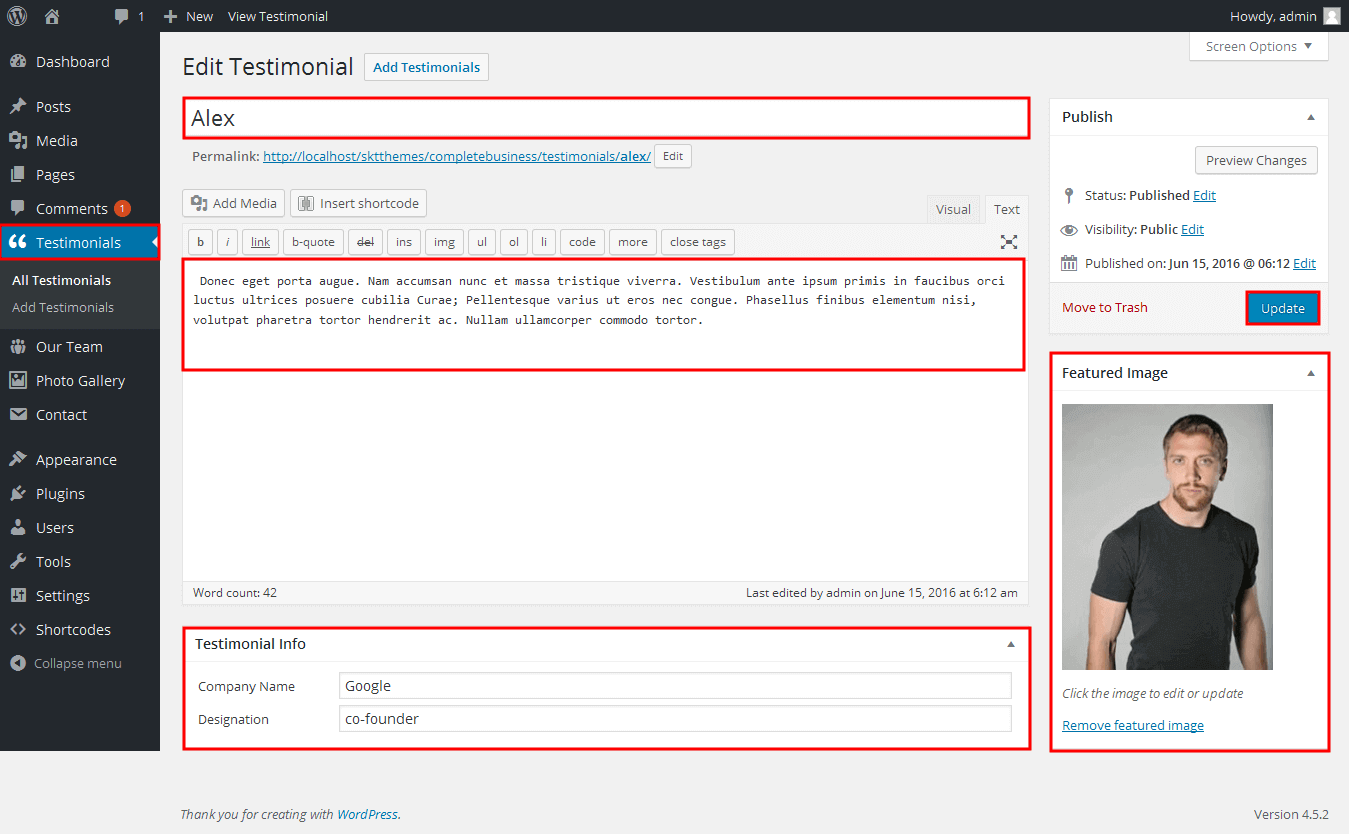Click the Company Name field with Google
Screen dimensions: 1349x834
675,686
